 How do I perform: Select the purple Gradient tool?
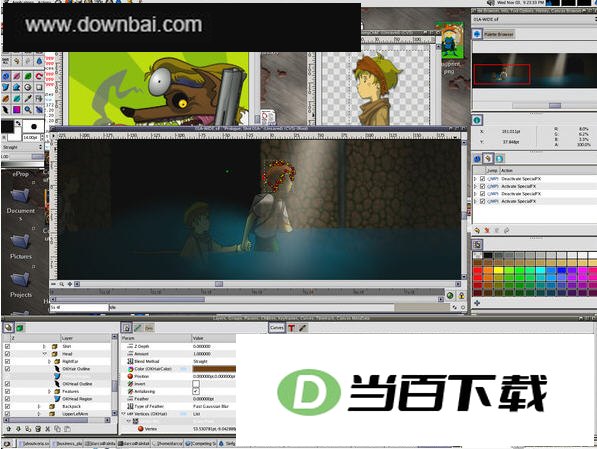[17, 110]
